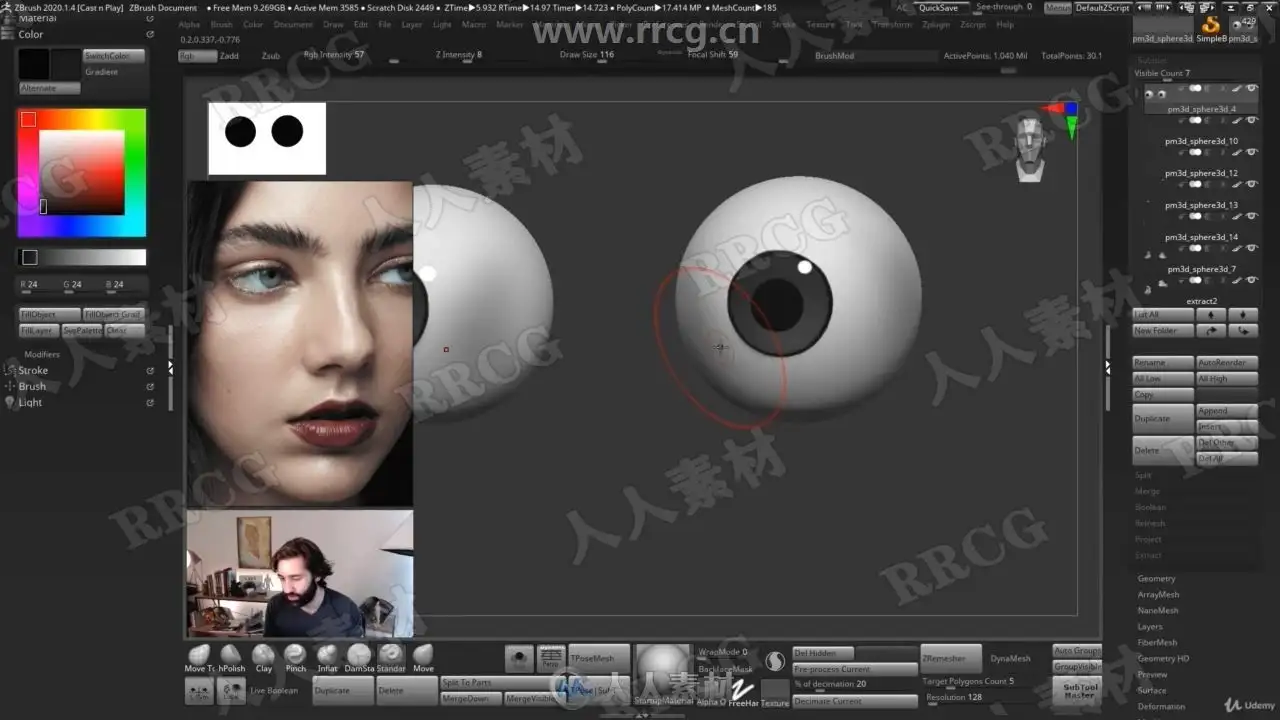Toggle visibility eye of pm3d_sphere3d_12

click(x=1251, y=152)
